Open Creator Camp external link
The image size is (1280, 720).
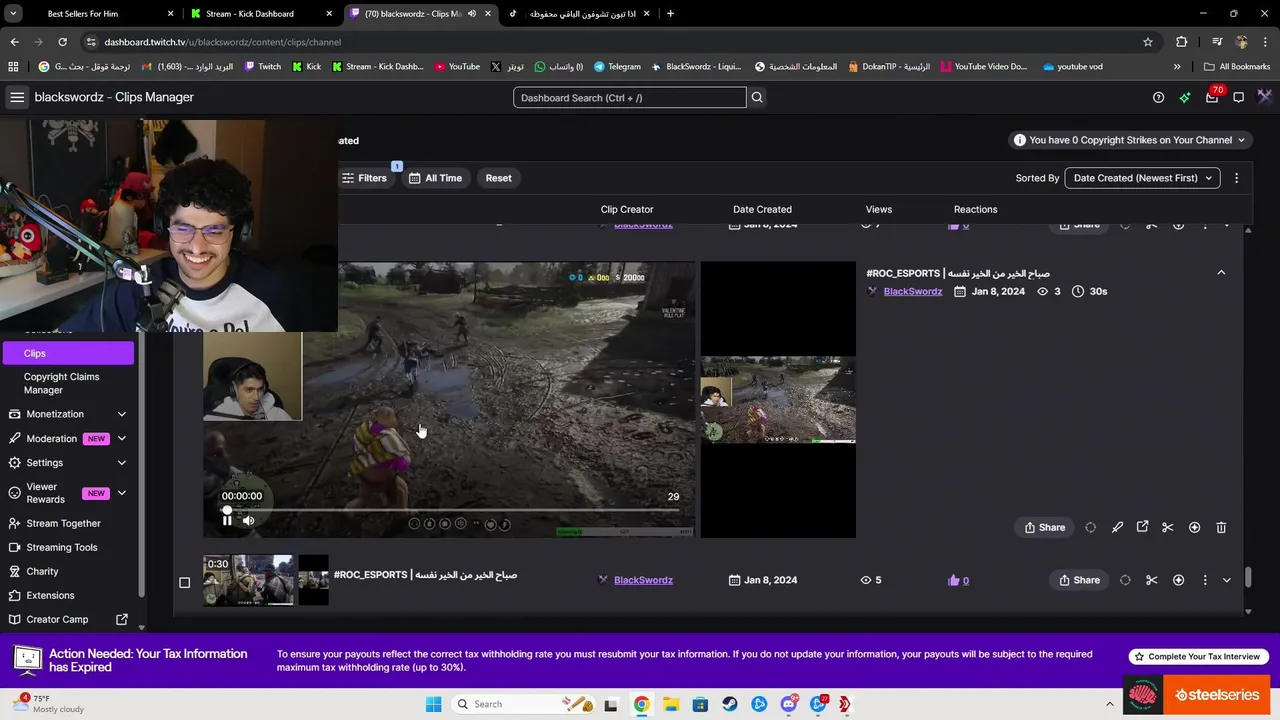point(68,619)
